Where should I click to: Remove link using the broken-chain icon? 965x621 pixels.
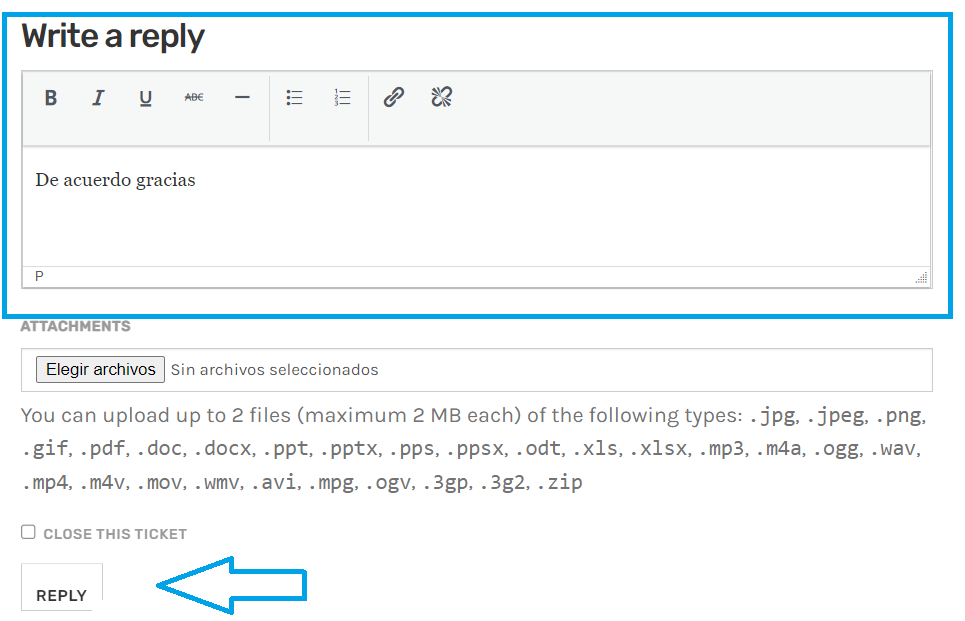[441, 97]
